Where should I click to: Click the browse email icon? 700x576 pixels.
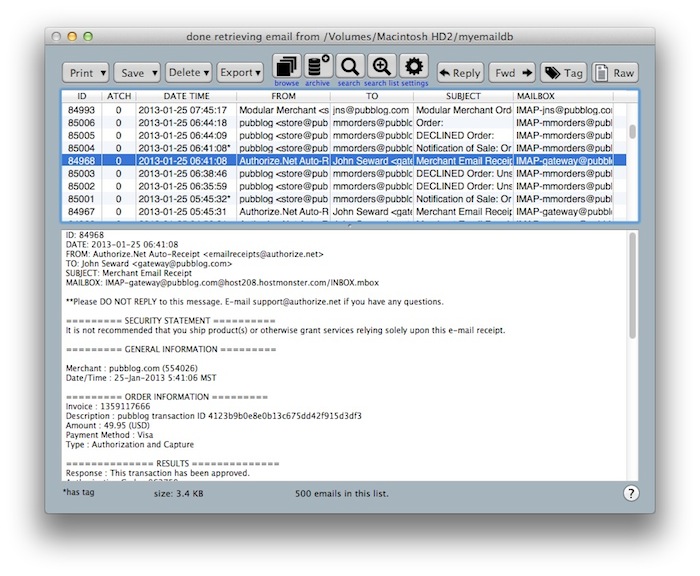(x=287, y=67)
